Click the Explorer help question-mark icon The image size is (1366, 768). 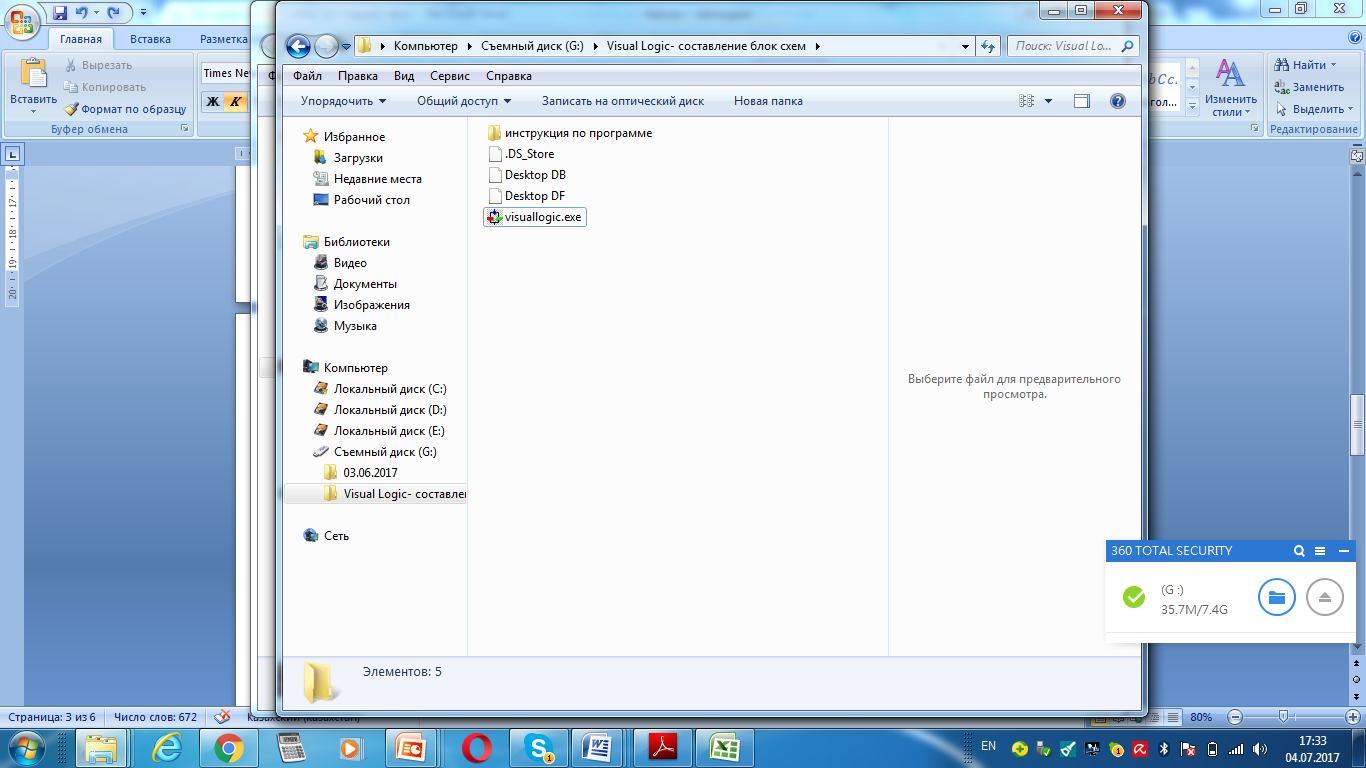coord(1118,101)
